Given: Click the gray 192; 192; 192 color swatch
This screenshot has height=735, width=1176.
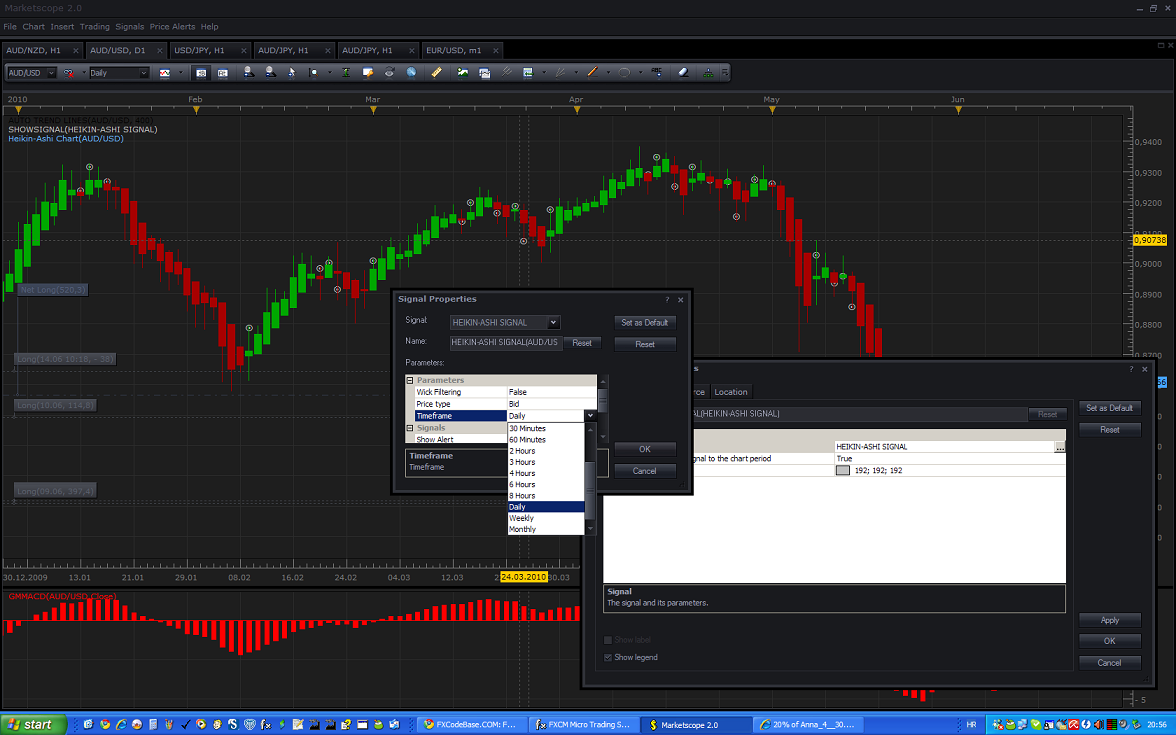Looking at the screenshot, I should click(843, 470).
